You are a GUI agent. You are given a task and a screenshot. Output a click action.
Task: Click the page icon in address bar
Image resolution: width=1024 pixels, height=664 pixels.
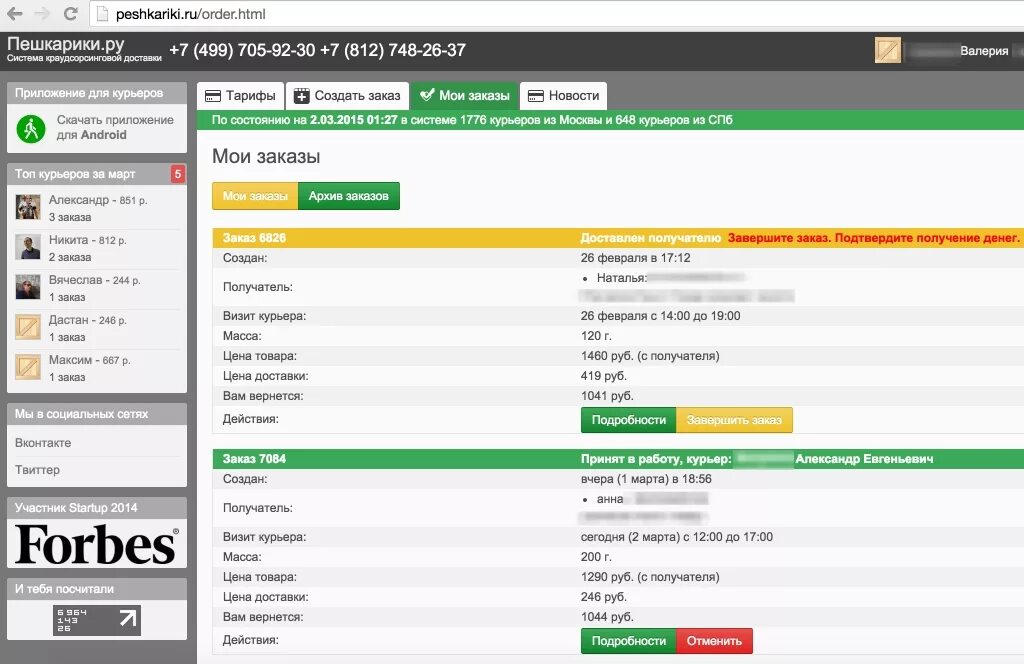(x=102, y=14)
